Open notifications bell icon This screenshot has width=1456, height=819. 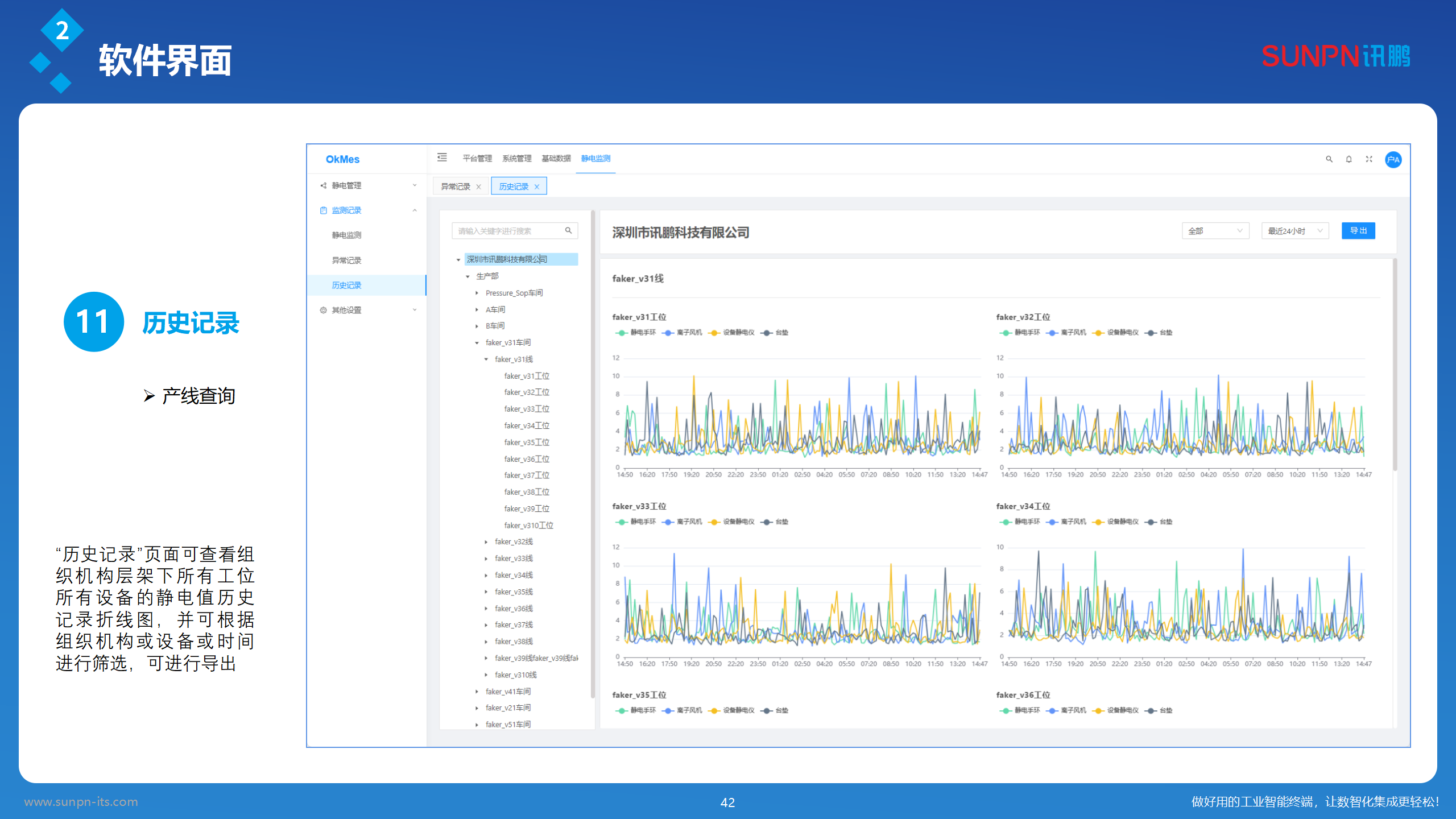pos(1349,159)
